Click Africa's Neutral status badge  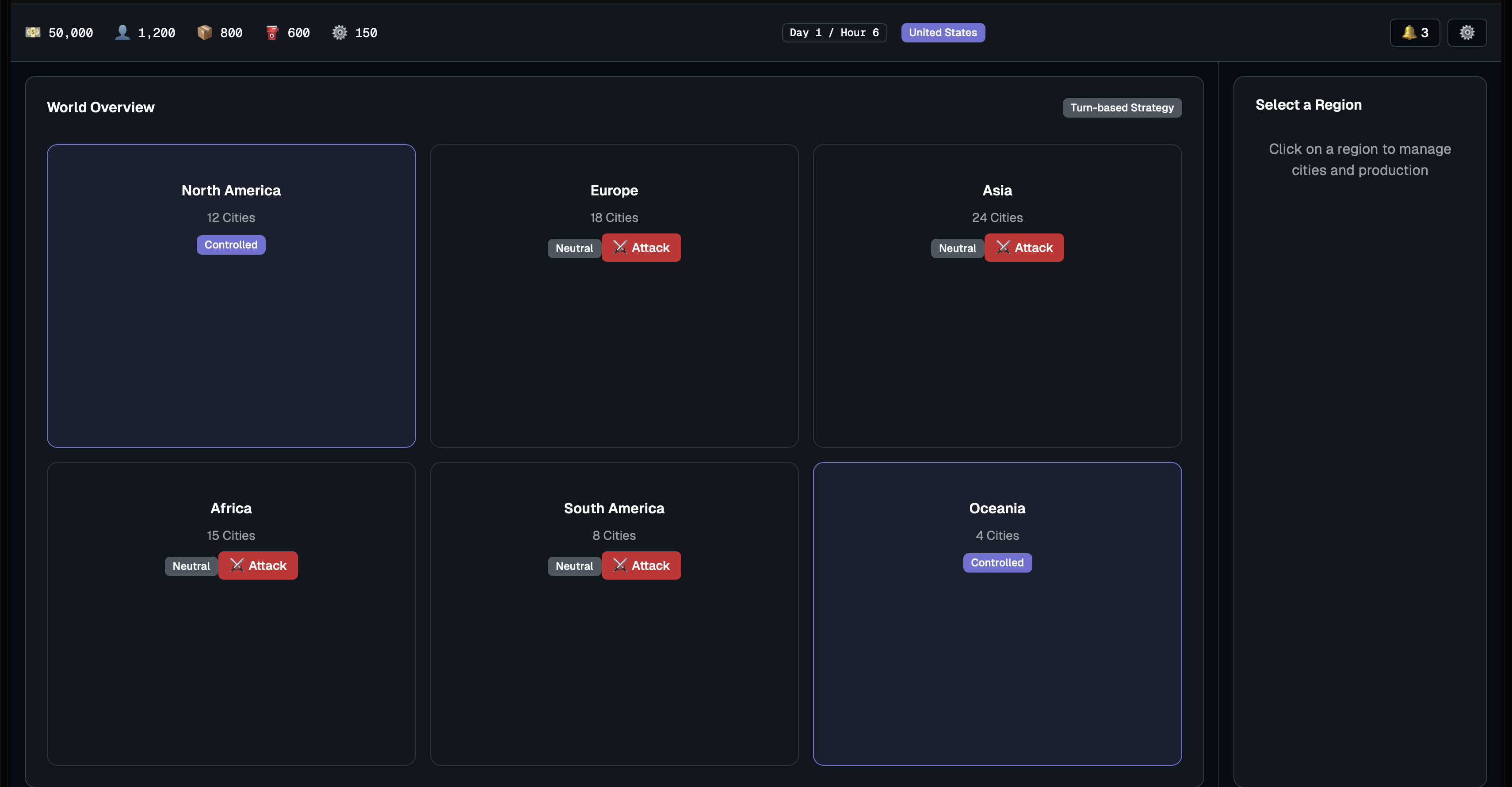[191, 566]
